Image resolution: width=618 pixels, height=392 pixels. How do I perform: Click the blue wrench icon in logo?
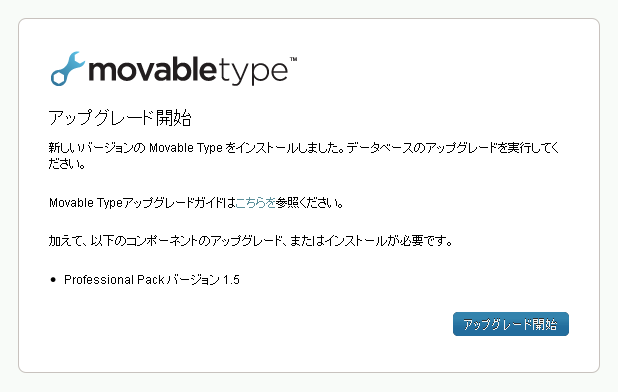(x=67, y=69)
